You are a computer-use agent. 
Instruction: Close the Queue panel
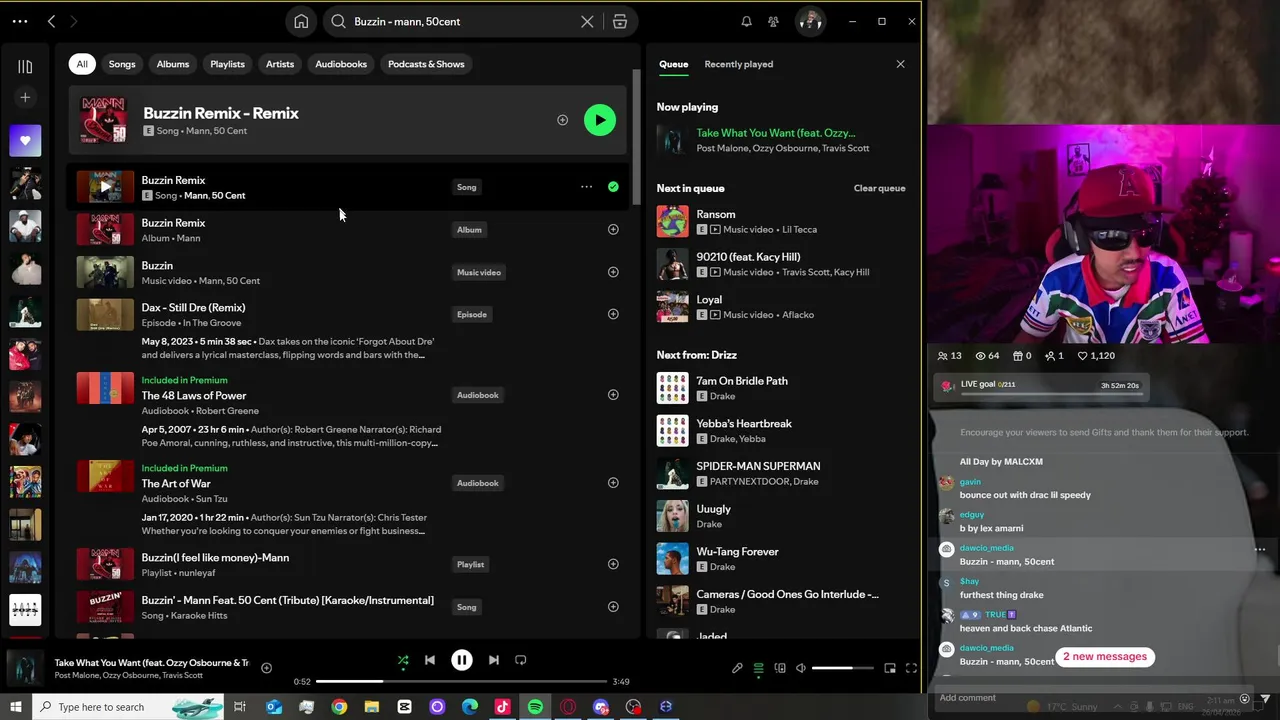(x=900, y=64)
